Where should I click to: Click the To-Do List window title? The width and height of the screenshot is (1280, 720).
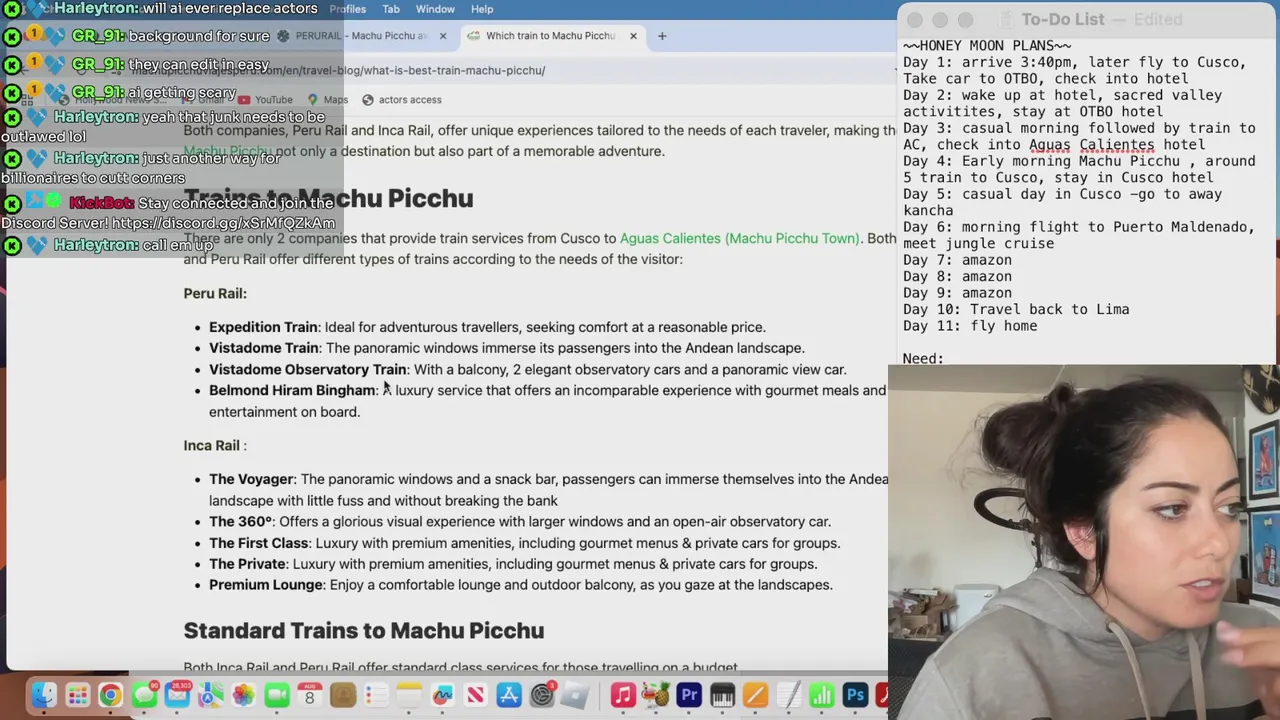1063,19
